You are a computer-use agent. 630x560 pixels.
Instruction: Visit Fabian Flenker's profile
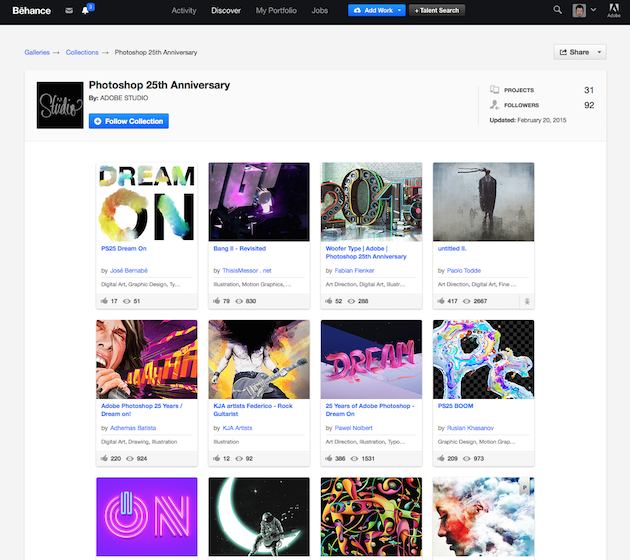(x=354, y=270)
